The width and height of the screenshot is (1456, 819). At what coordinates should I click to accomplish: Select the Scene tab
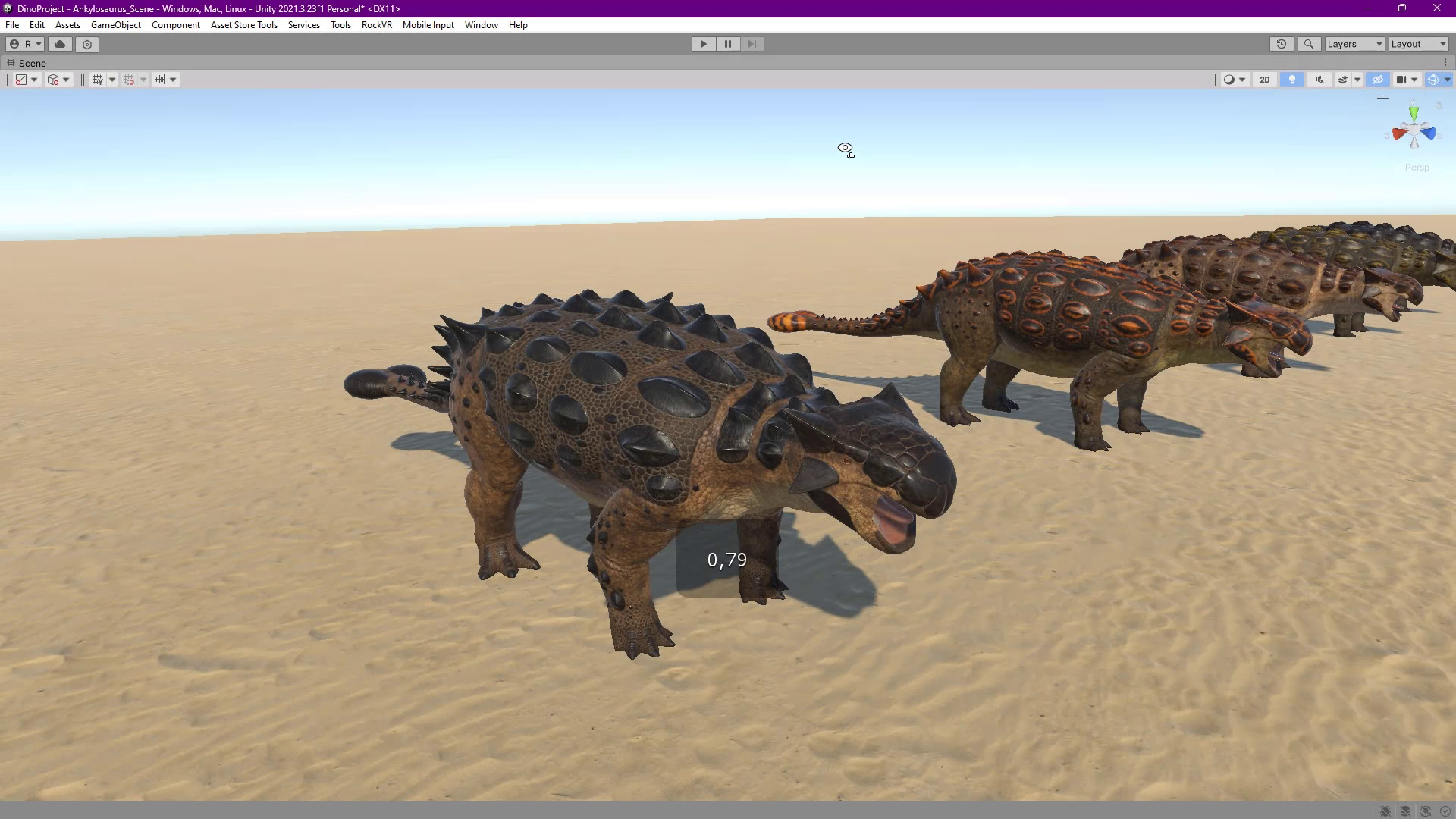tap(27, 63)
